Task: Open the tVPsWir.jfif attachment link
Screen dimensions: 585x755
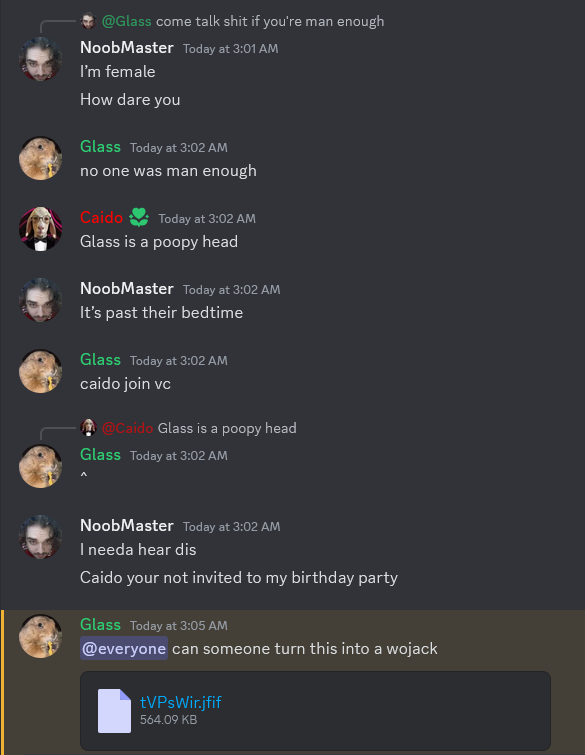Action: click(181, 703)
